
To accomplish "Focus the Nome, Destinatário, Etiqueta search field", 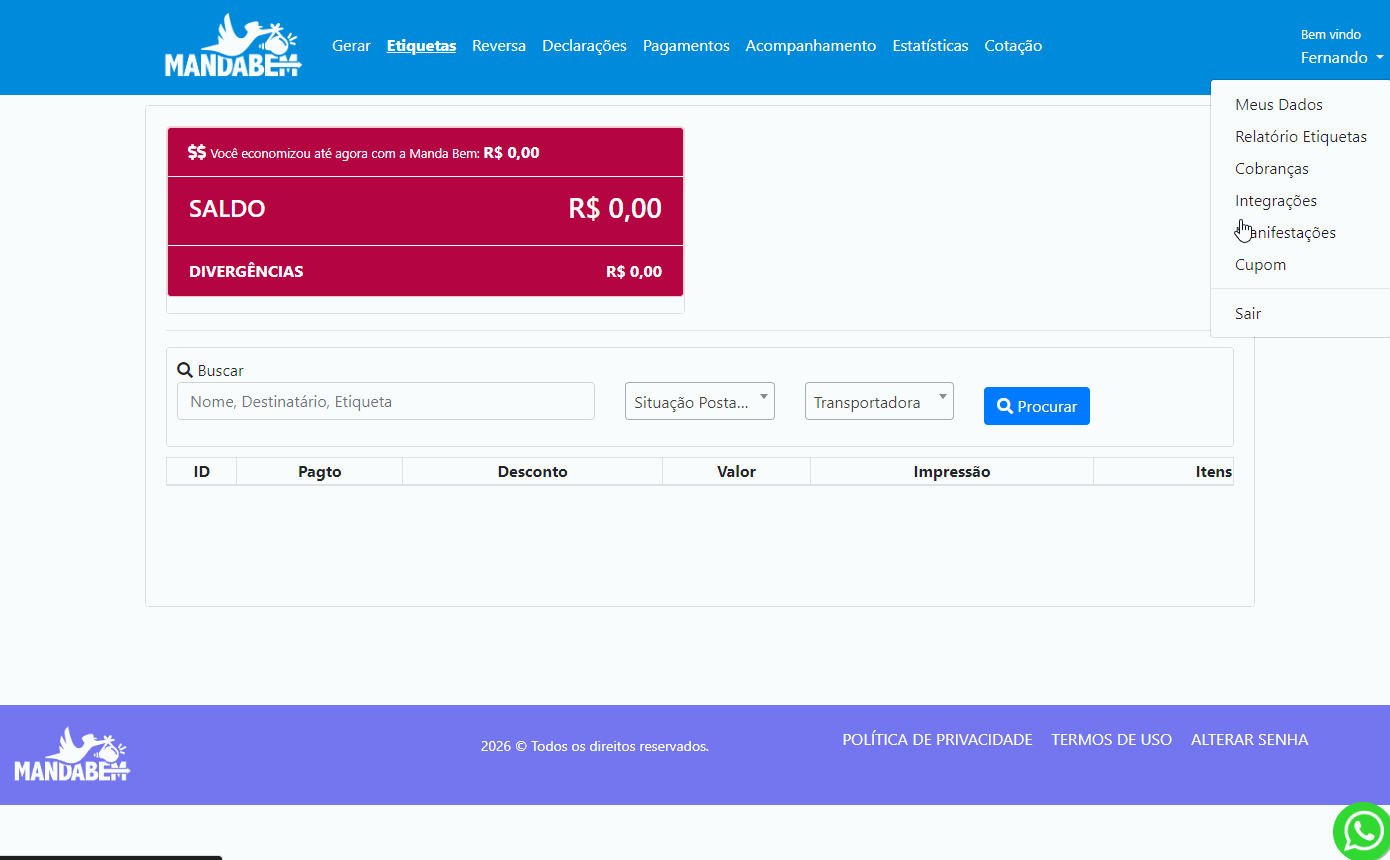I will point(385,402).
